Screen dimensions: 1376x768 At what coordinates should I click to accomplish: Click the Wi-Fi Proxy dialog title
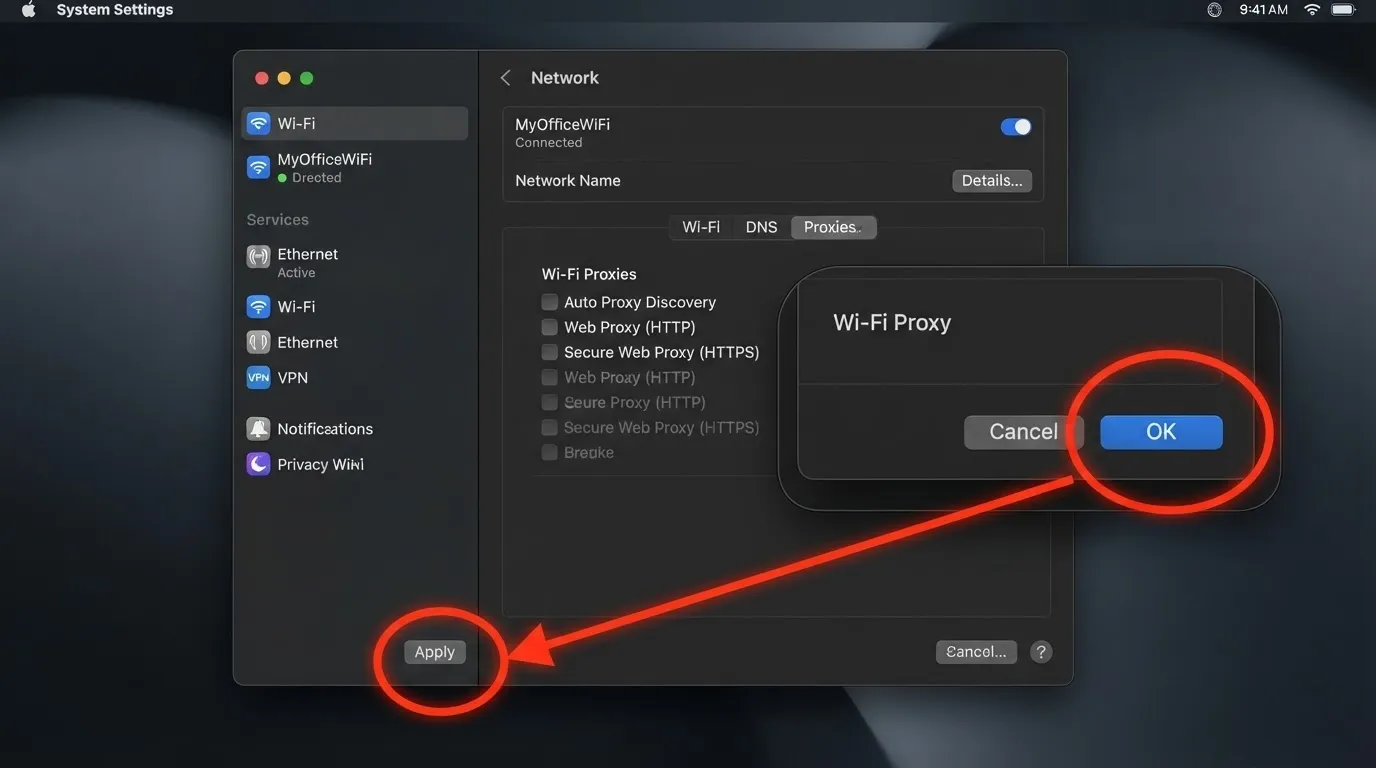point(892,323)
